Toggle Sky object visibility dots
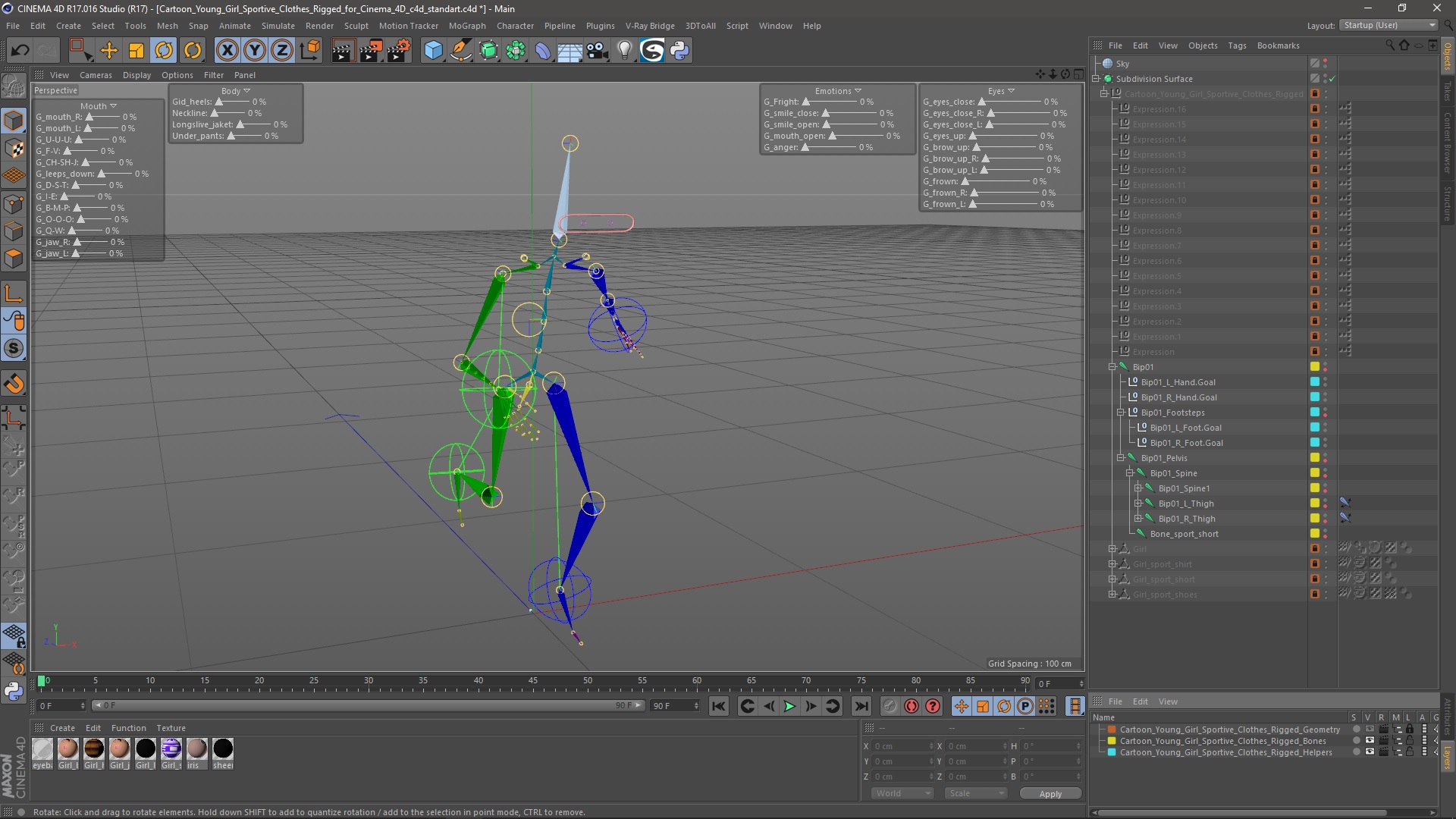The width and height of the screenshot is (1456, 819). 1326,64
